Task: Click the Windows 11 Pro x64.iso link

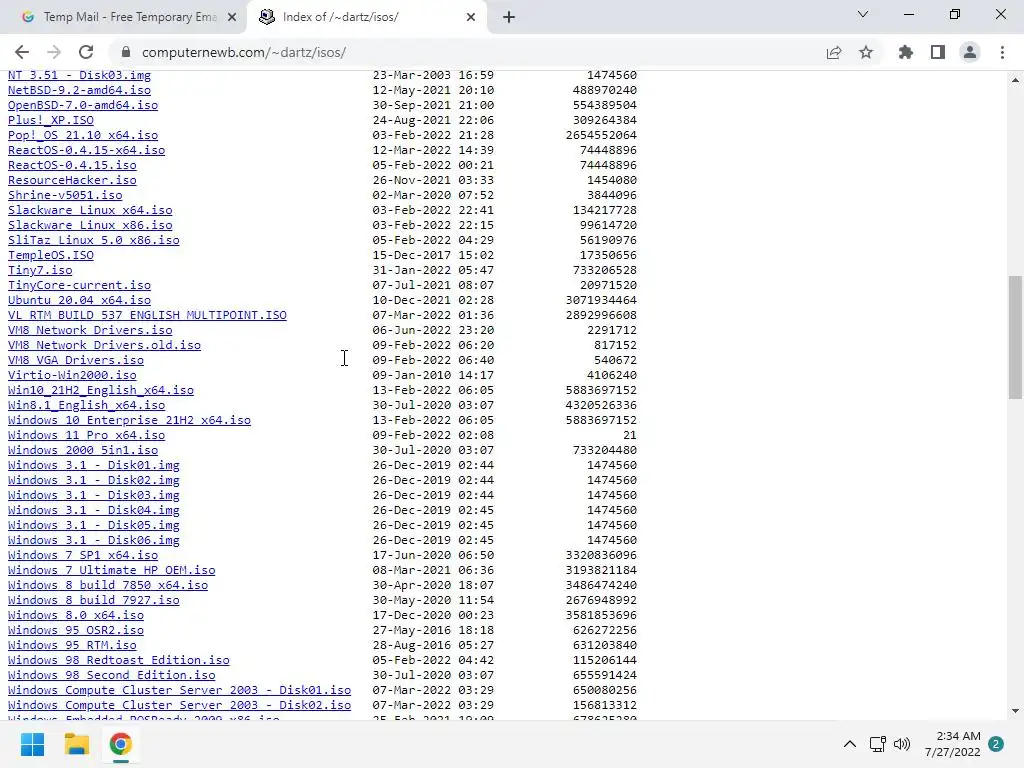Action: 86,436
